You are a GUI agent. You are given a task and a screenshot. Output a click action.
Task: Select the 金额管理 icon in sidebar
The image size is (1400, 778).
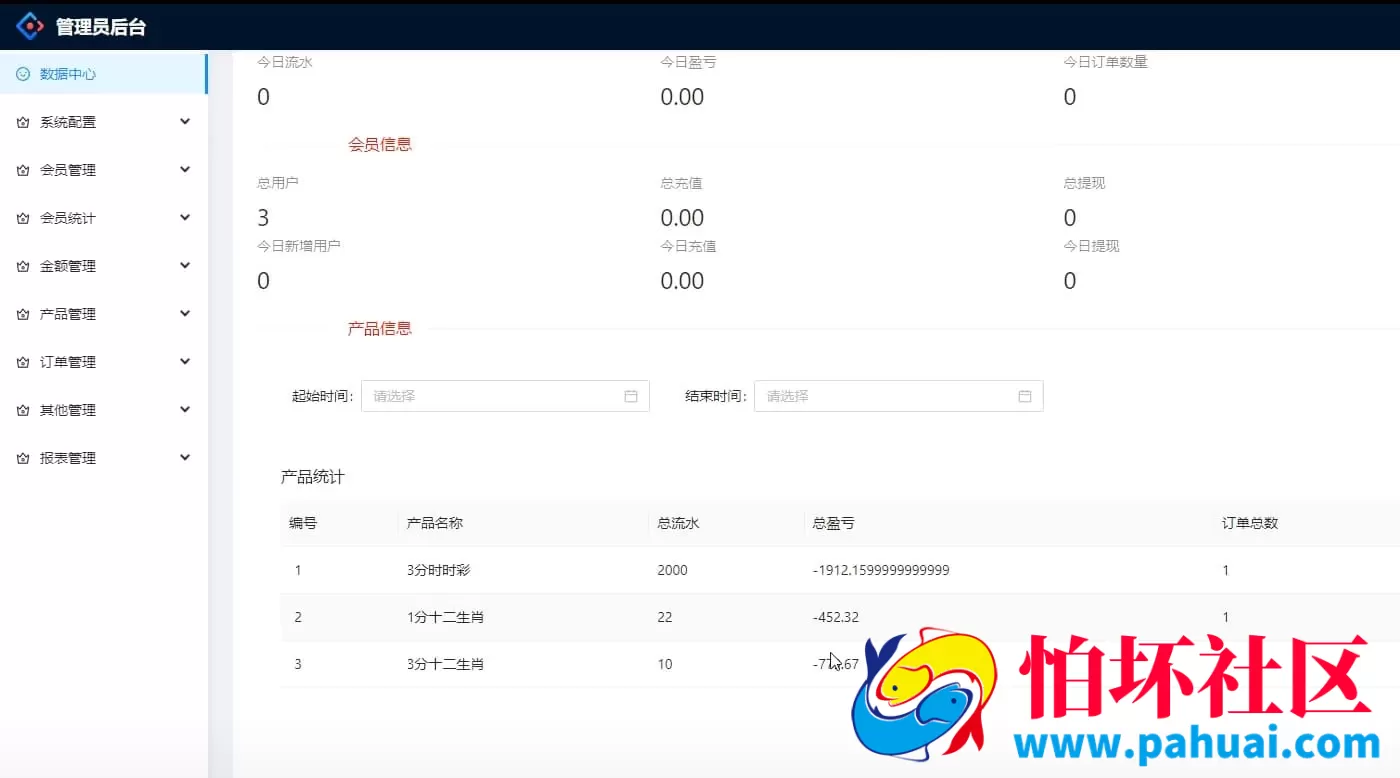[x=22, y=265]
